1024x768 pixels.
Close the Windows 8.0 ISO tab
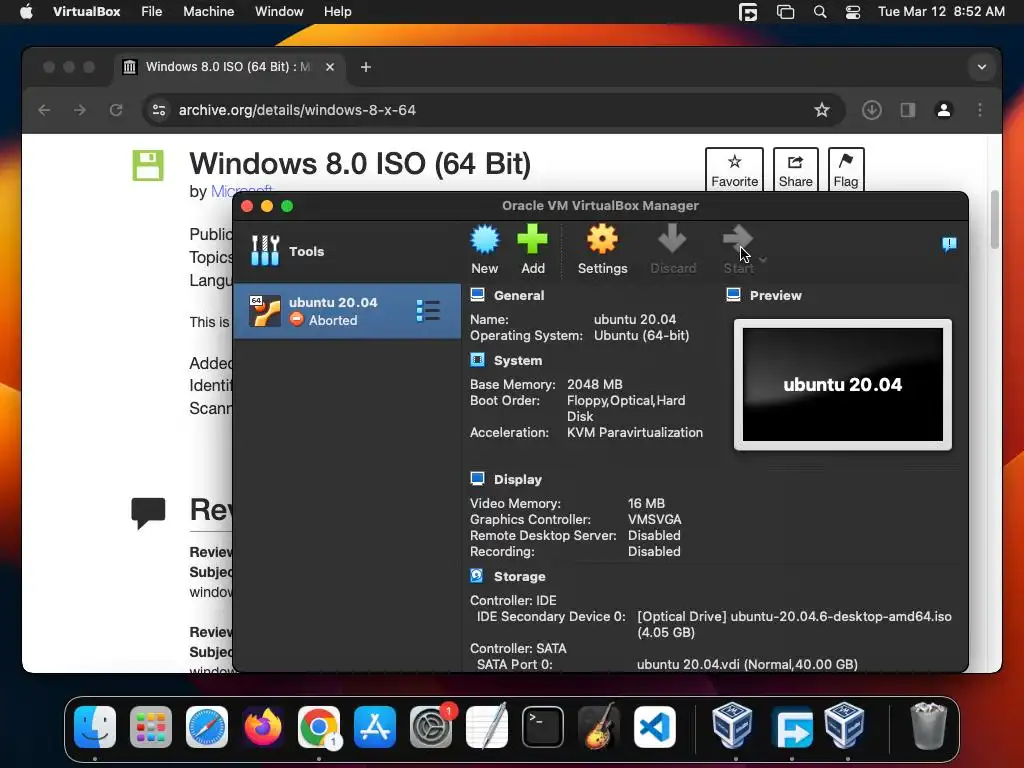click(x=330, y=67)
